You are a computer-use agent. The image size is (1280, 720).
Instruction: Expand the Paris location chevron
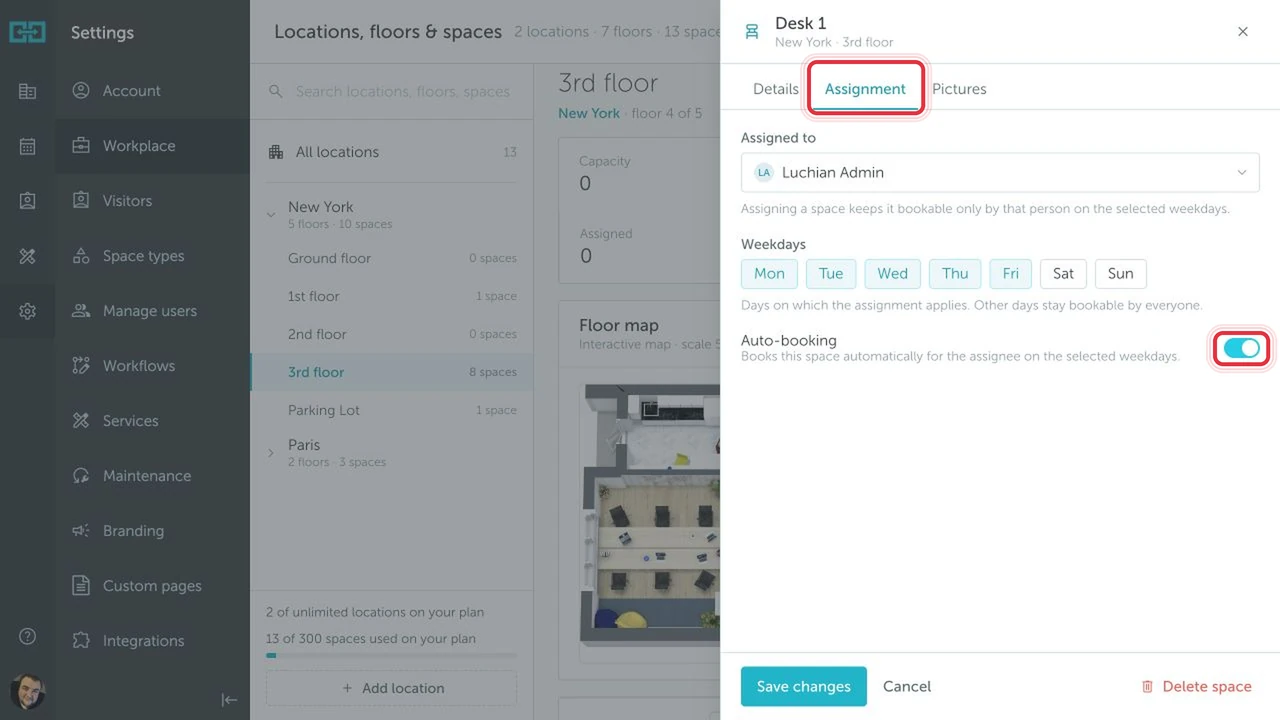coord(271,453)
